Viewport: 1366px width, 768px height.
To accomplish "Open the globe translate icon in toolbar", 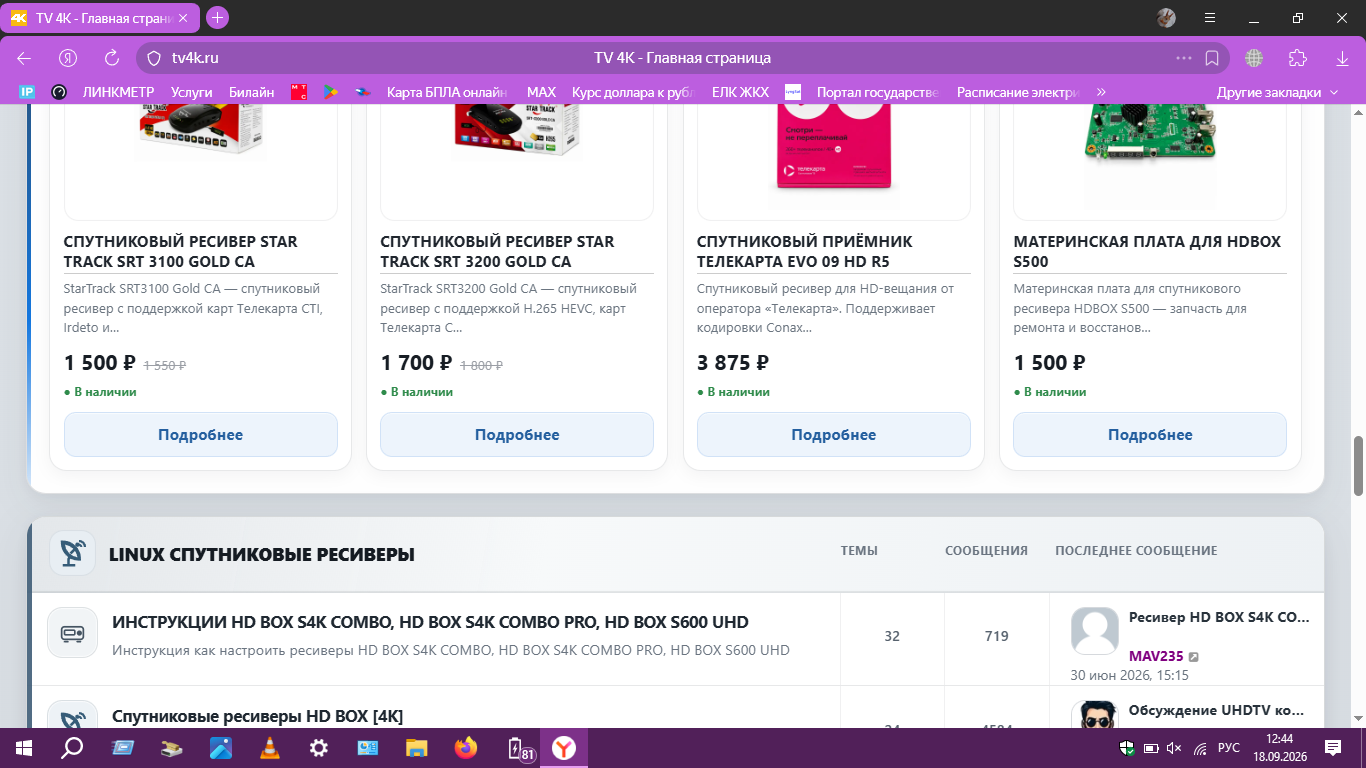I will coord(1254,58).
